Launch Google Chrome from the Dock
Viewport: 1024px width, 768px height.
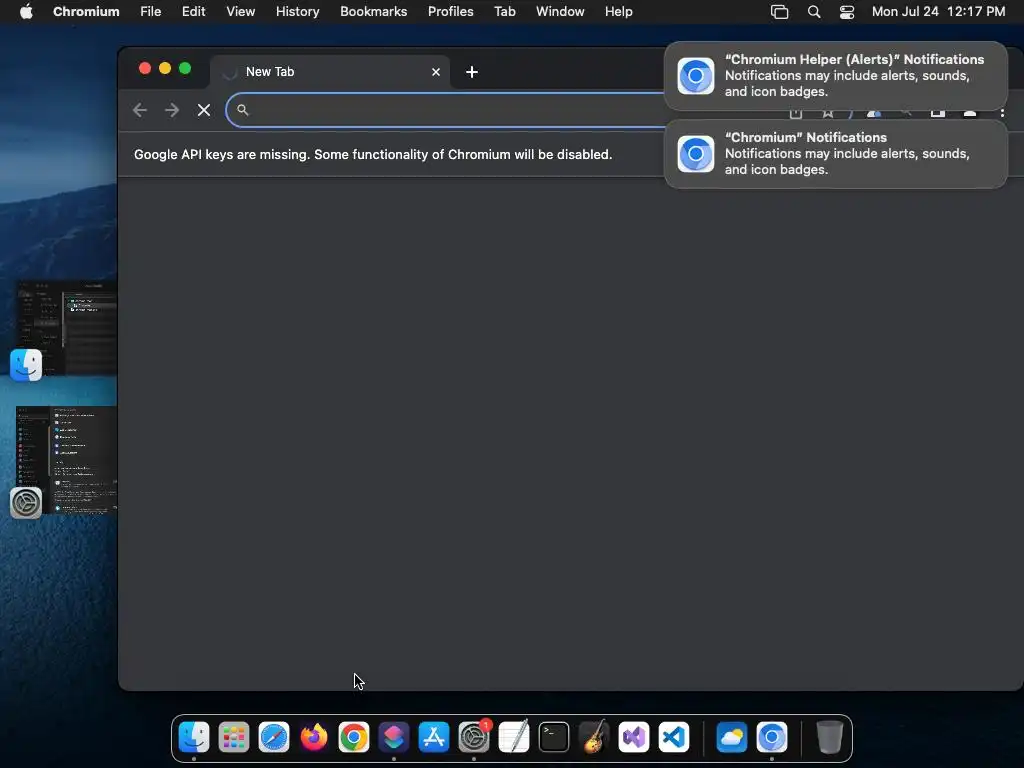coord(354,737)
